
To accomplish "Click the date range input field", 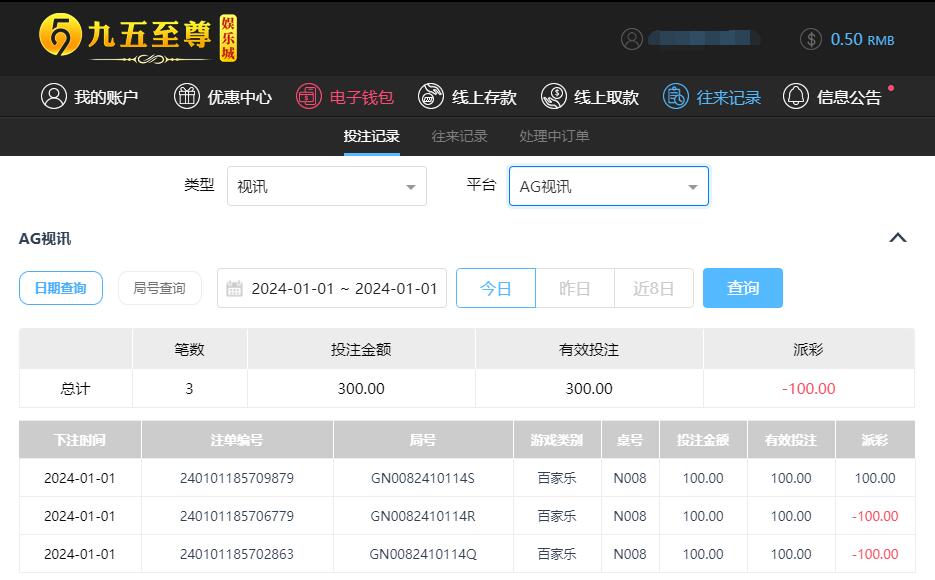I will [332, 288].
